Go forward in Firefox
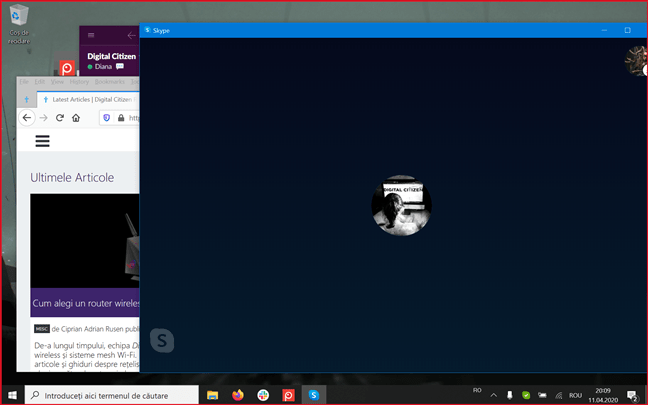This screenshot has width=648, height=405. point(43,118)
